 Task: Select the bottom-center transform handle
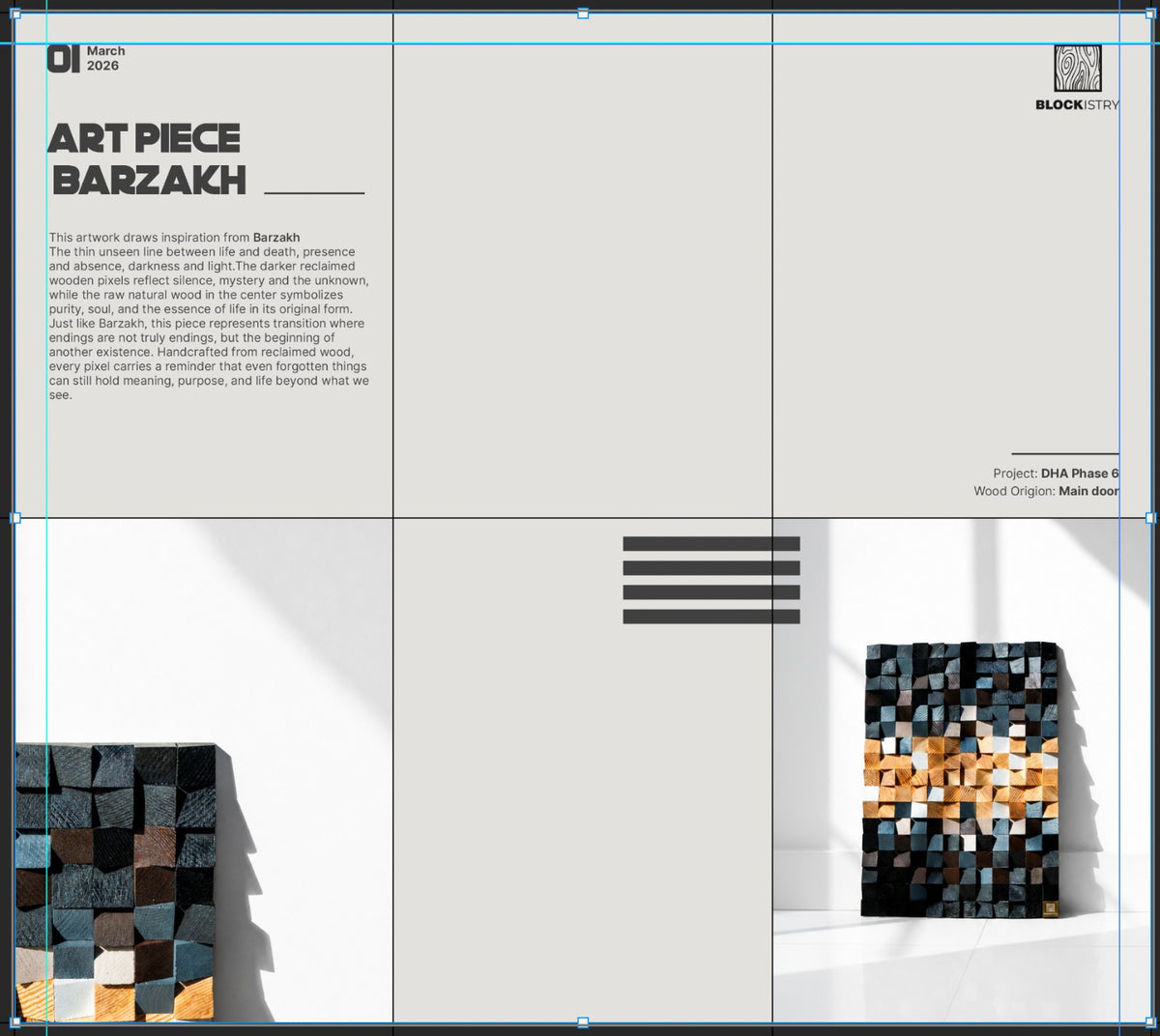(583, 1022)
